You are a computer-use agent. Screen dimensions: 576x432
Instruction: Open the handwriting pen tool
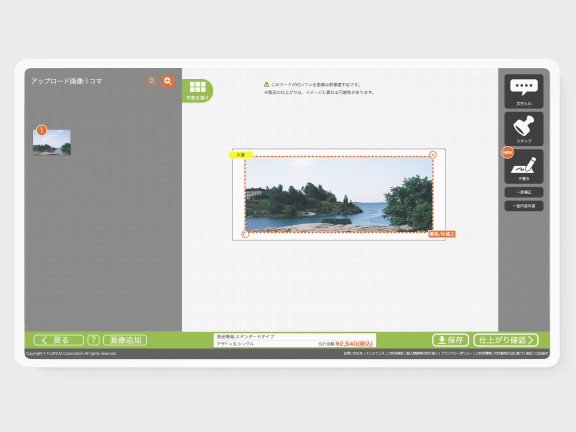pos(524,166)
